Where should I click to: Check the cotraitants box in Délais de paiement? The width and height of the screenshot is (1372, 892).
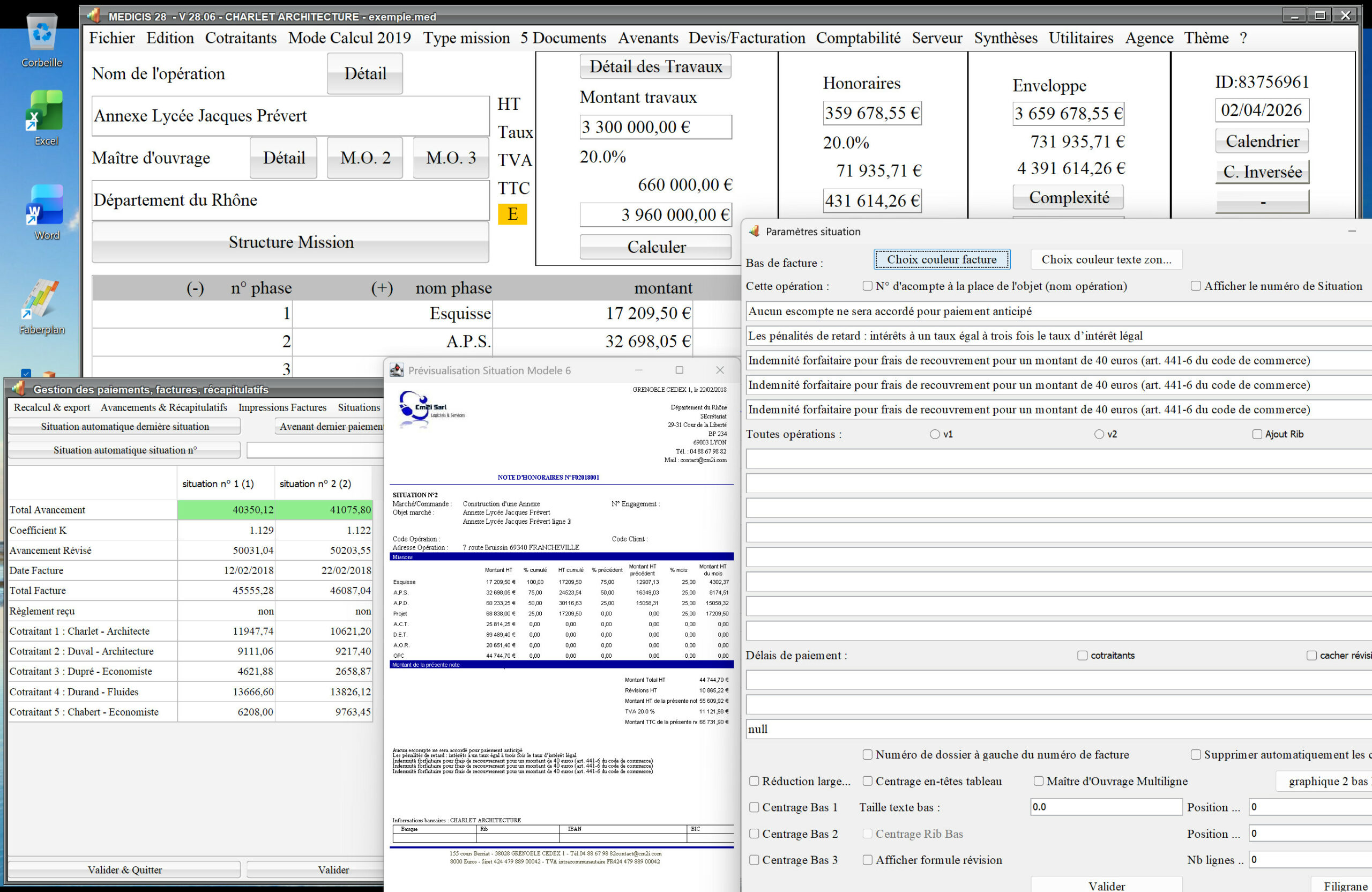[1082, 656]
